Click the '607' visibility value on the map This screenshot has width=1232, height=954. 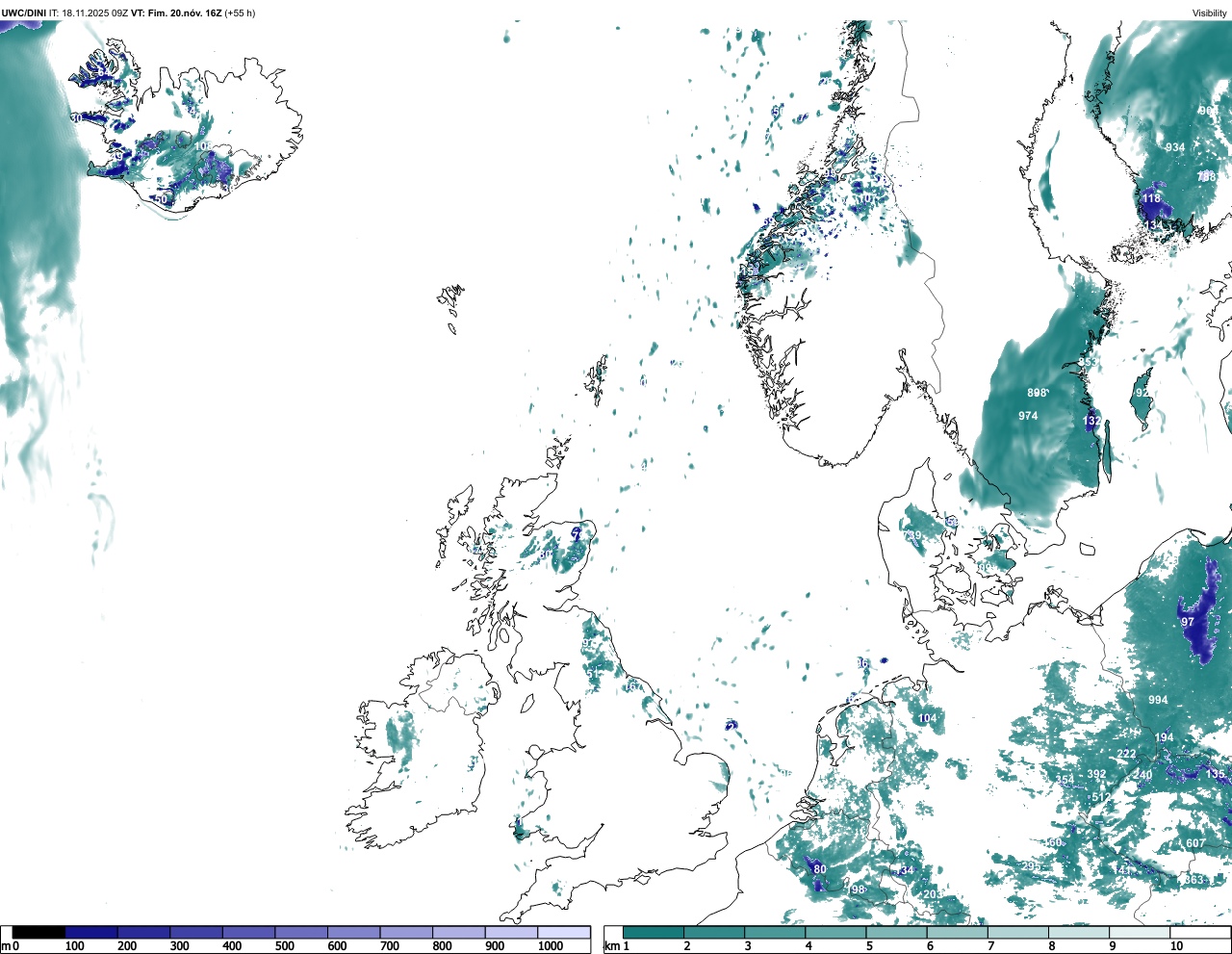(x=1194, y=843)
